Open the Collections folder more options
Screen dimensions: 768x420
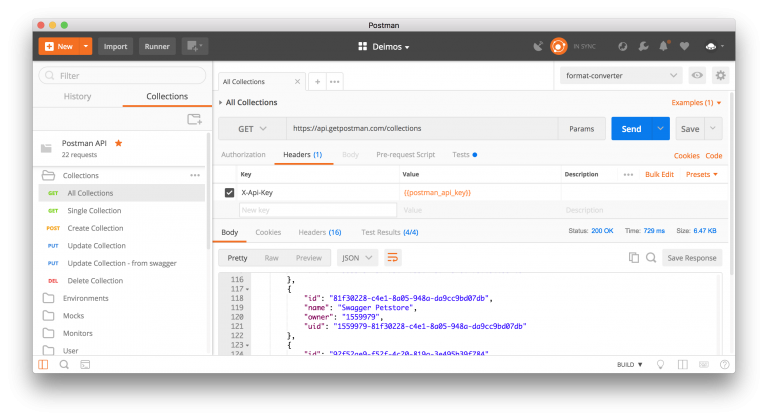click(x=195, y=175)
